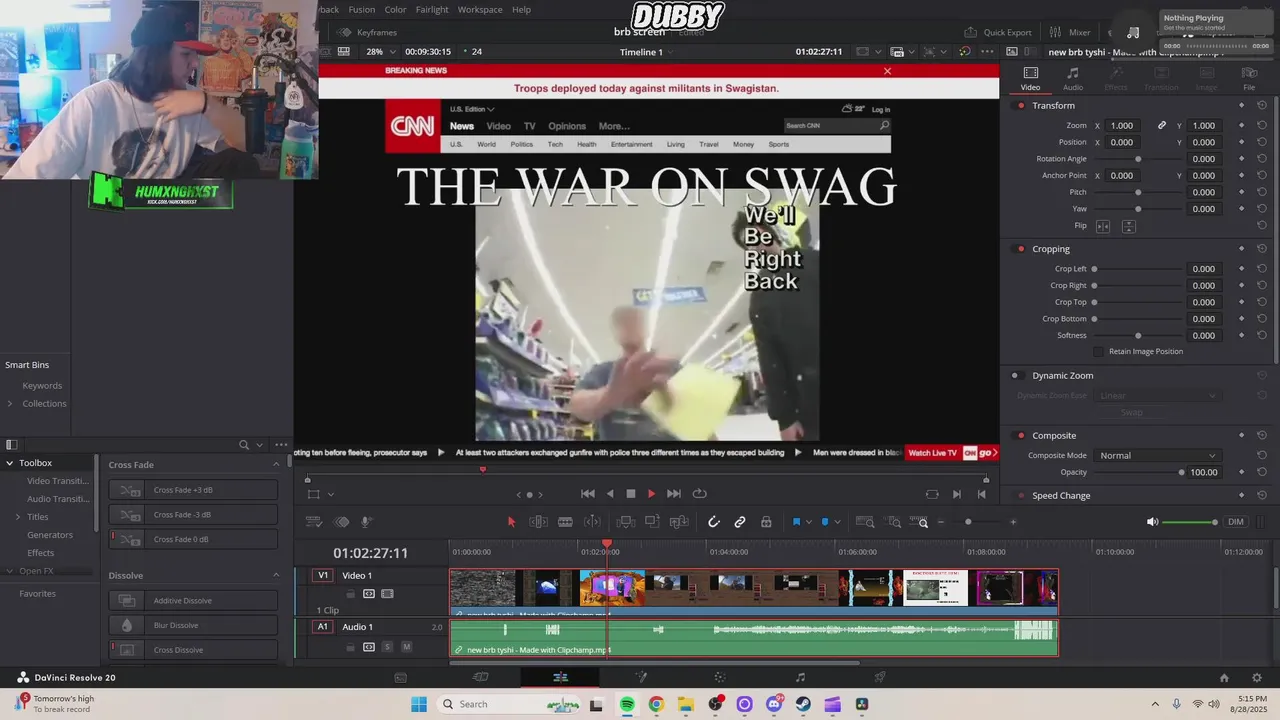The width and height of the screenshot is (1280, 720).
Task: Add a blue Marker on timeline
Action: (x=825, y=522)
